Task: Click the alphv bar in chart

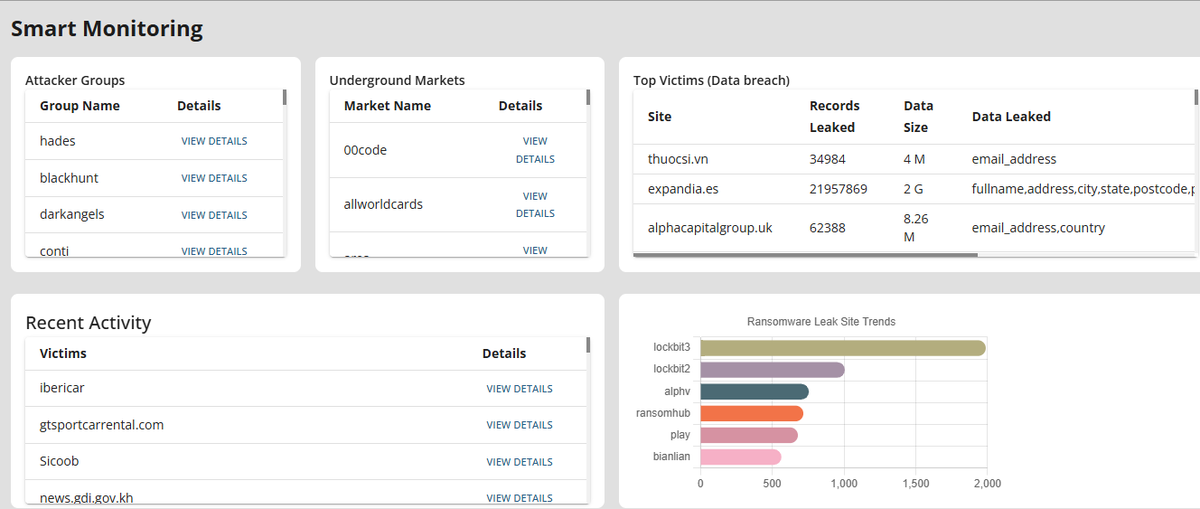Action: [754, 391]
